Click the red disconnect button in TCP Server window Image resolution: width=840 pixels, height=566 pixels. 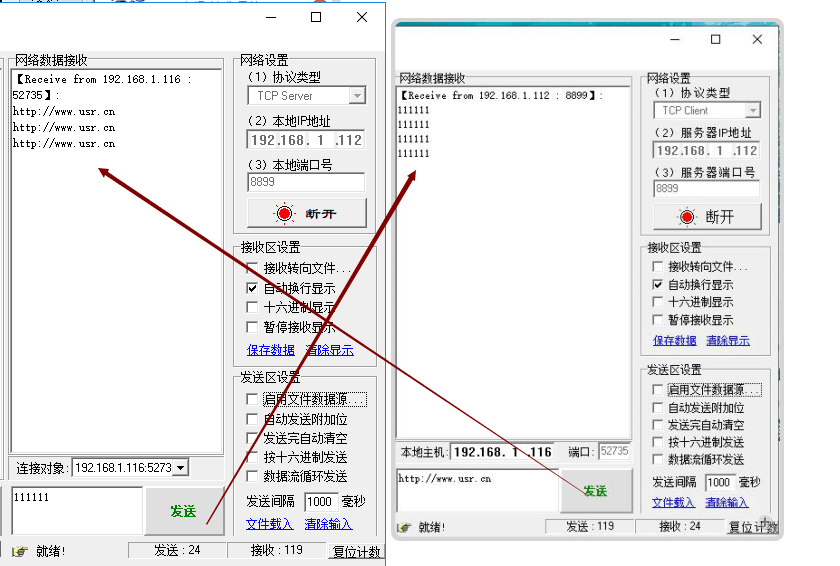306,213
